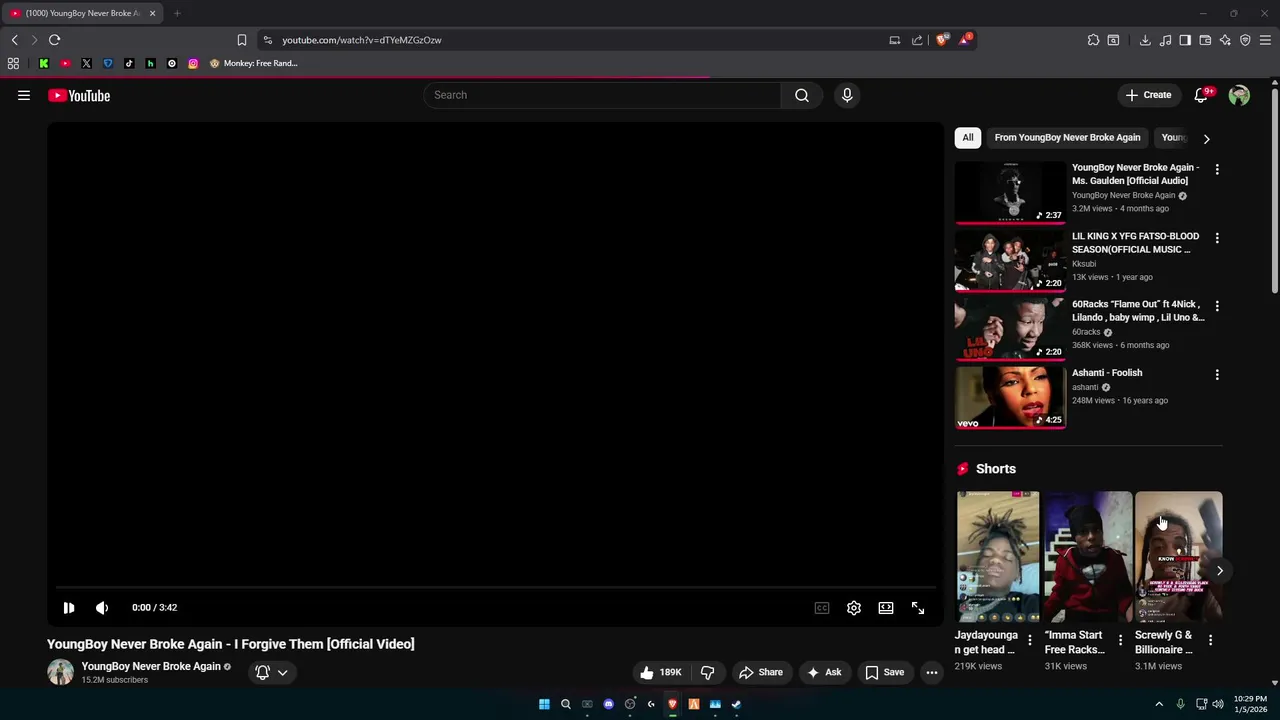1280x720 pixels.
Task: Reload the page in the browser
Action: [x=54, y=40]
